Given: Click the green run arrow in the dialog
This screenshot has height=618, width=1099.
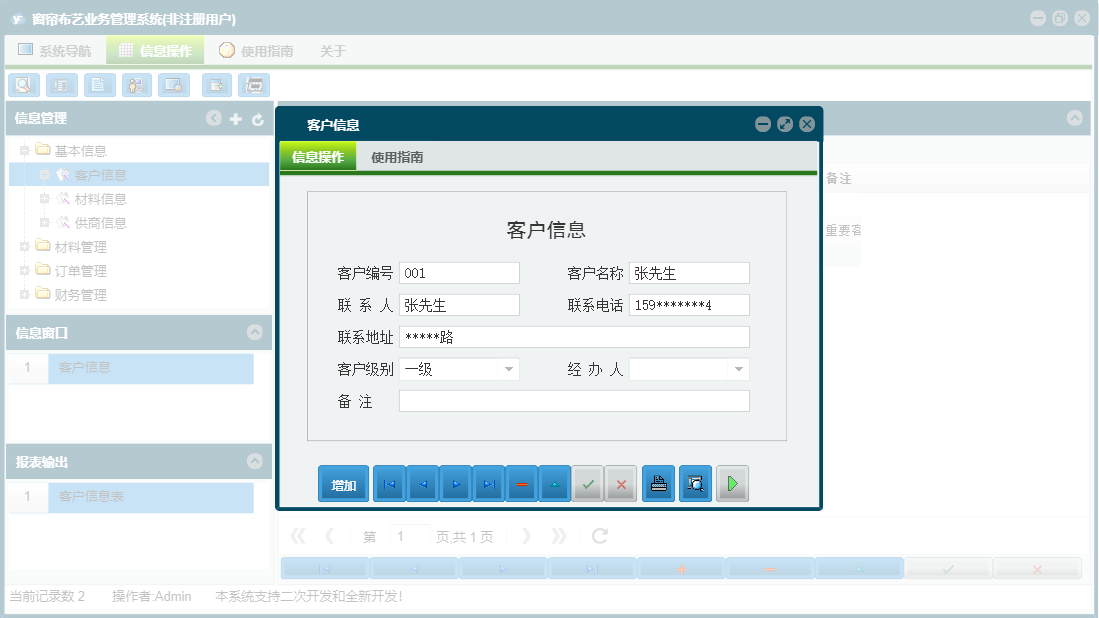Looking at the screenshot, I should click(x=732, y=483).
